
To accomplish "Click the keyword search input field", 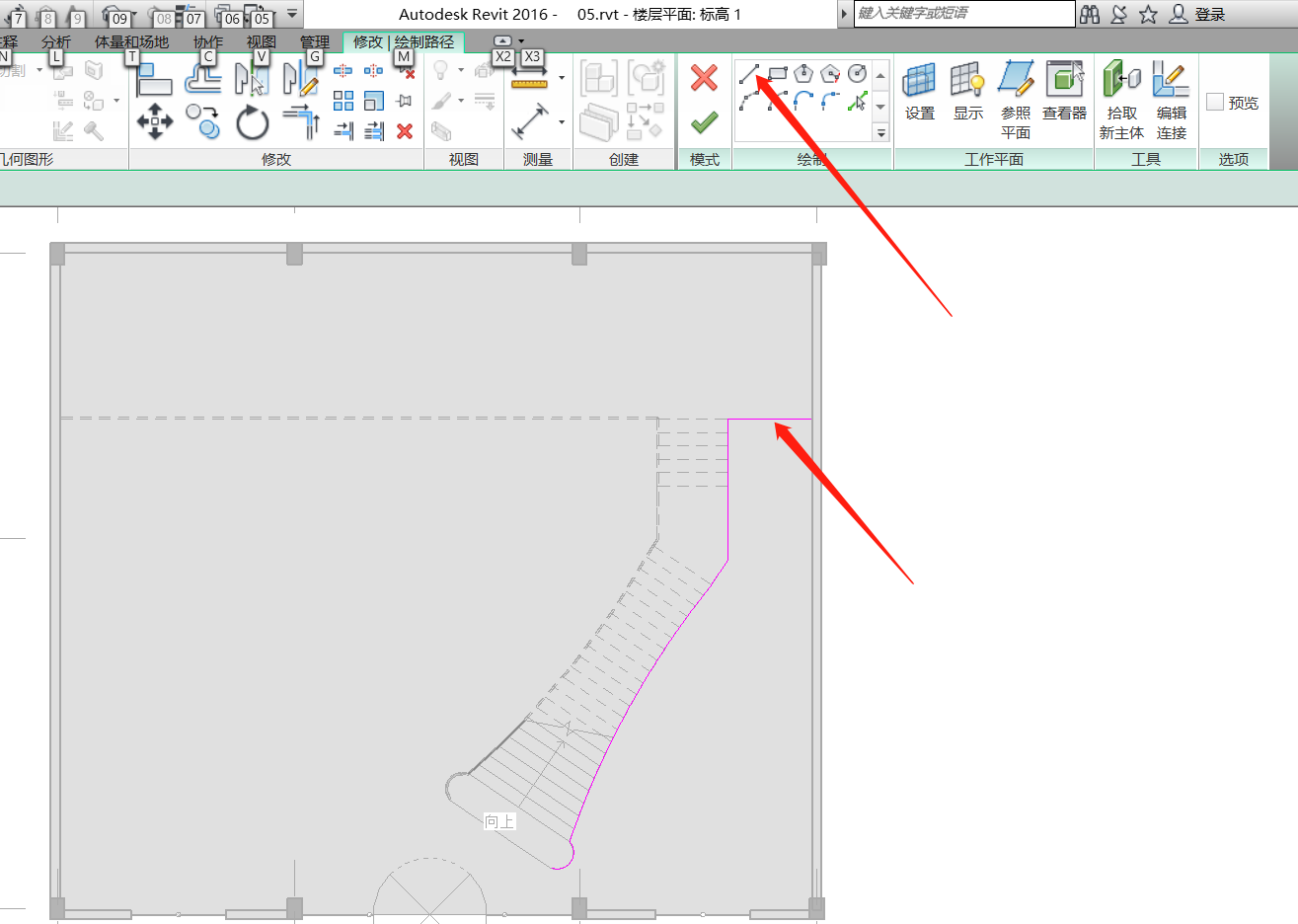I will pyautogui.click(x=963, y=14).
